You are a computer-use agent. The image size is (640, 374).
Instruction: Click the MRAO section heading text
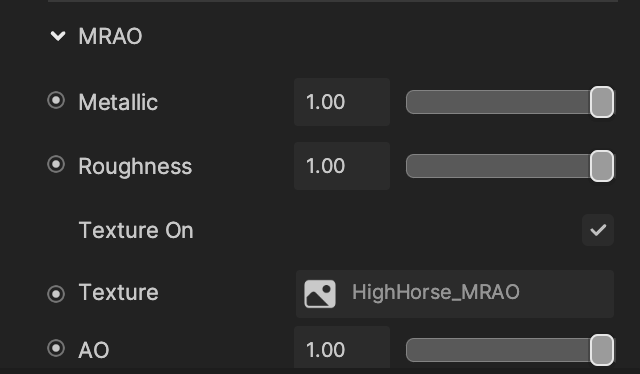[x=110, y=36]
